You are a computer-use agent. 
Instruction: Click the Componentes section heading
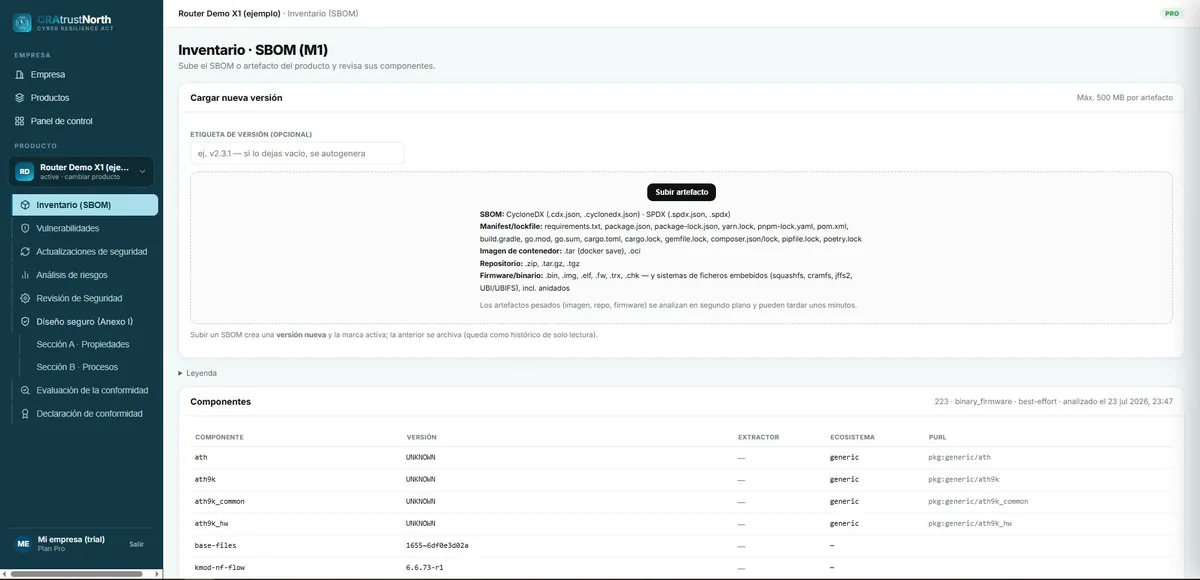[220, 401]
